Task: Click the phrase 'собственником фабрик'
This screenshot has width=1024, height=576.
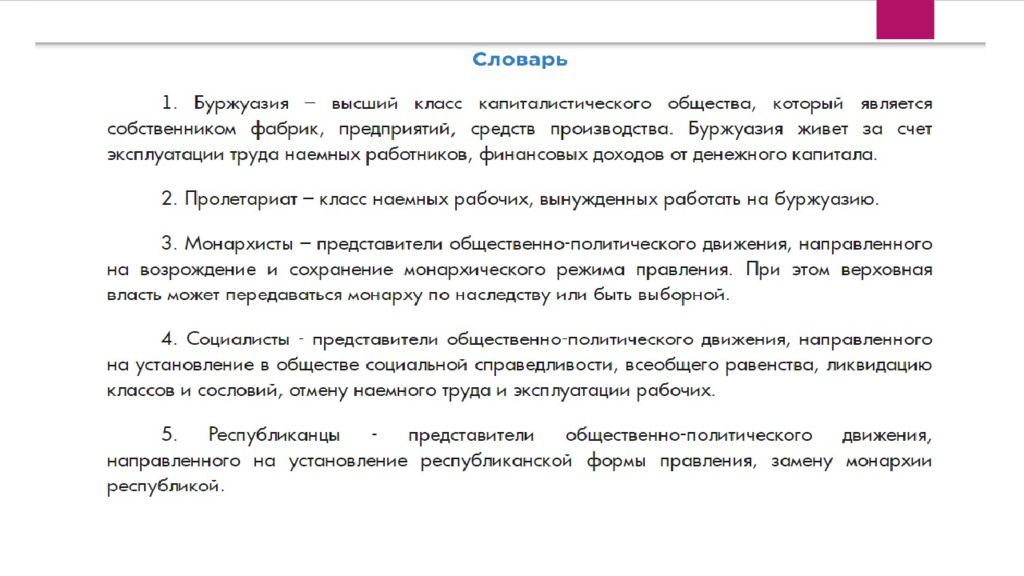Action: 215,129
